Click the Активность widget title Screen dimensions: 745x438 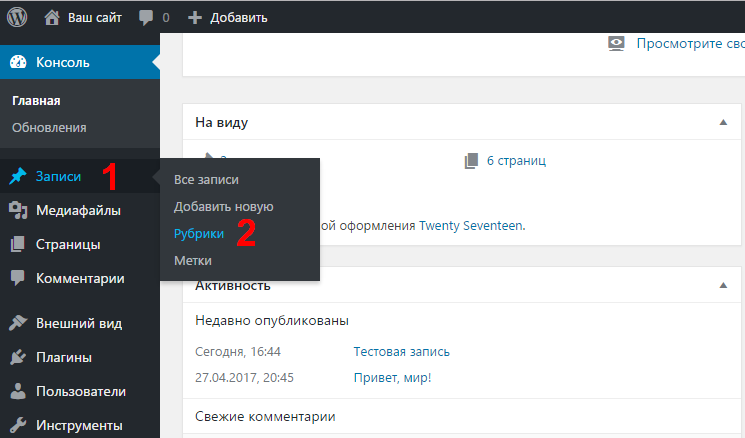(233, 286)
